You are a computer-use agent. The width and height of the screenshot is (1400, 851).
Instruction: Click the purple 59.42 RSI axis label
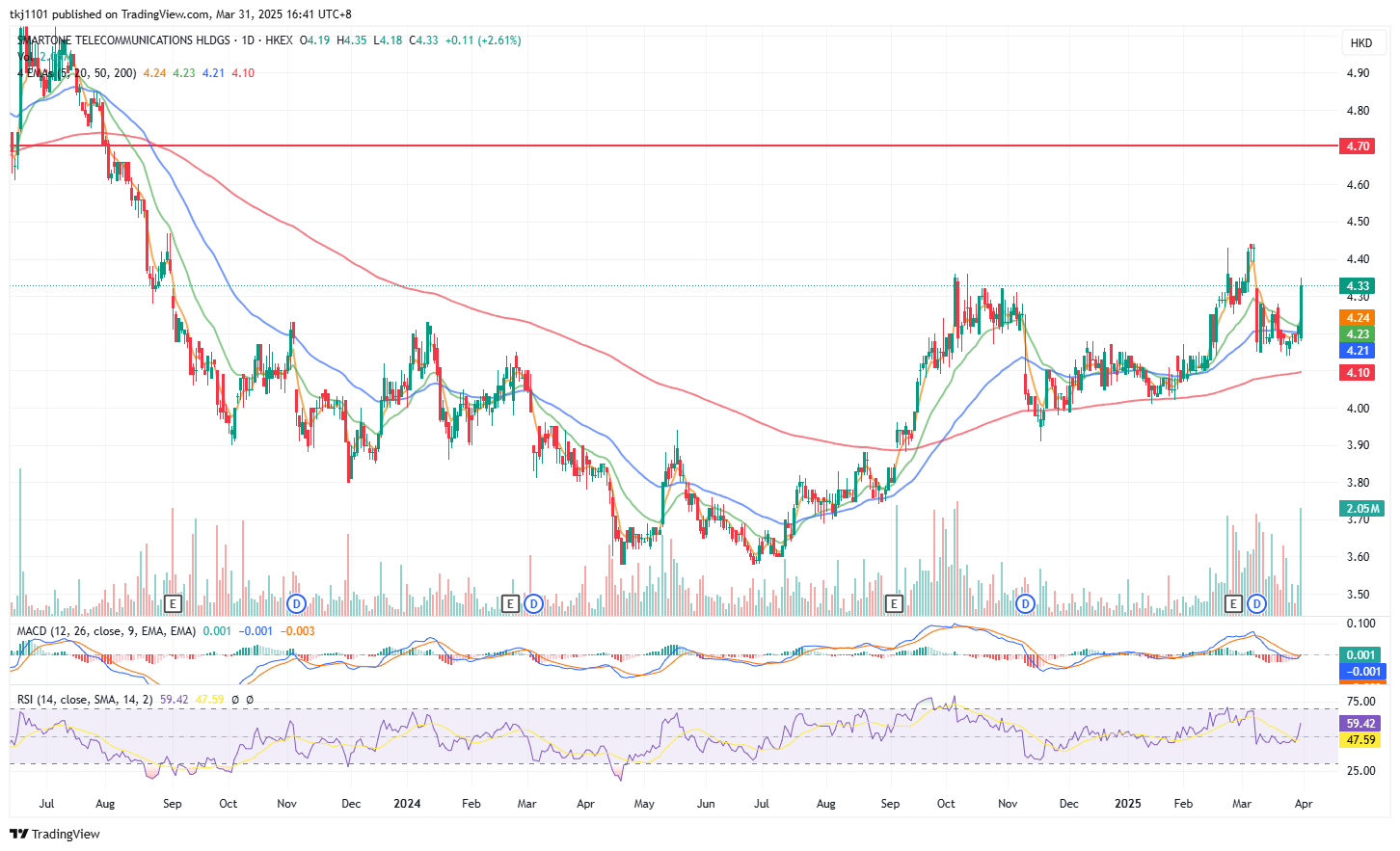click(1360, 724)
